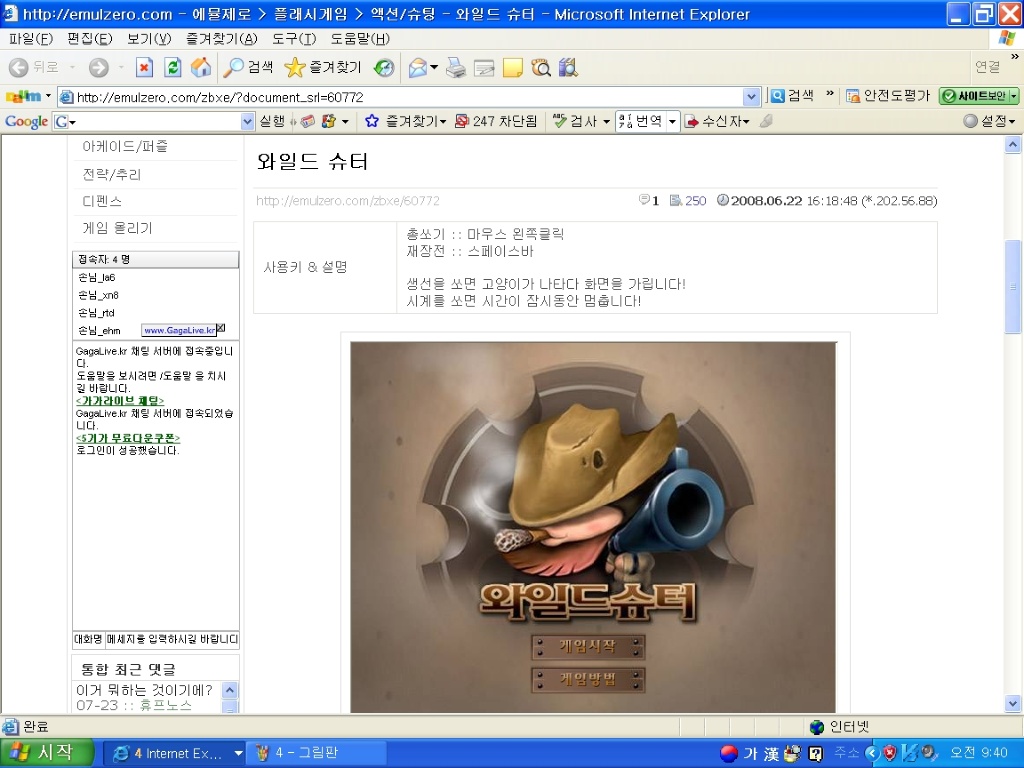
Task: Click the 검사 spell check button
Action: pyautogui.click(x=576, y=121)
